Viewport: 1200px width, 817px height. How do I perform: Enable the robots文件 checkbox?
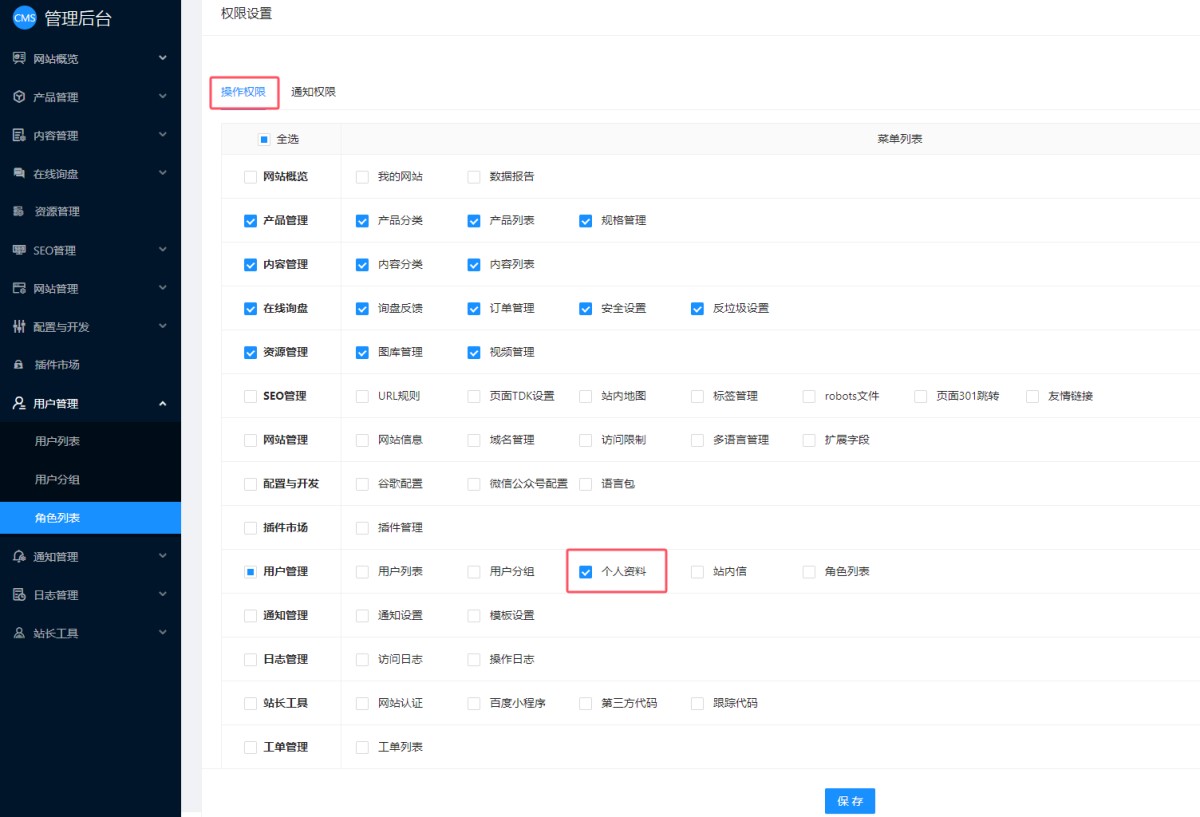tap(809, 396)
